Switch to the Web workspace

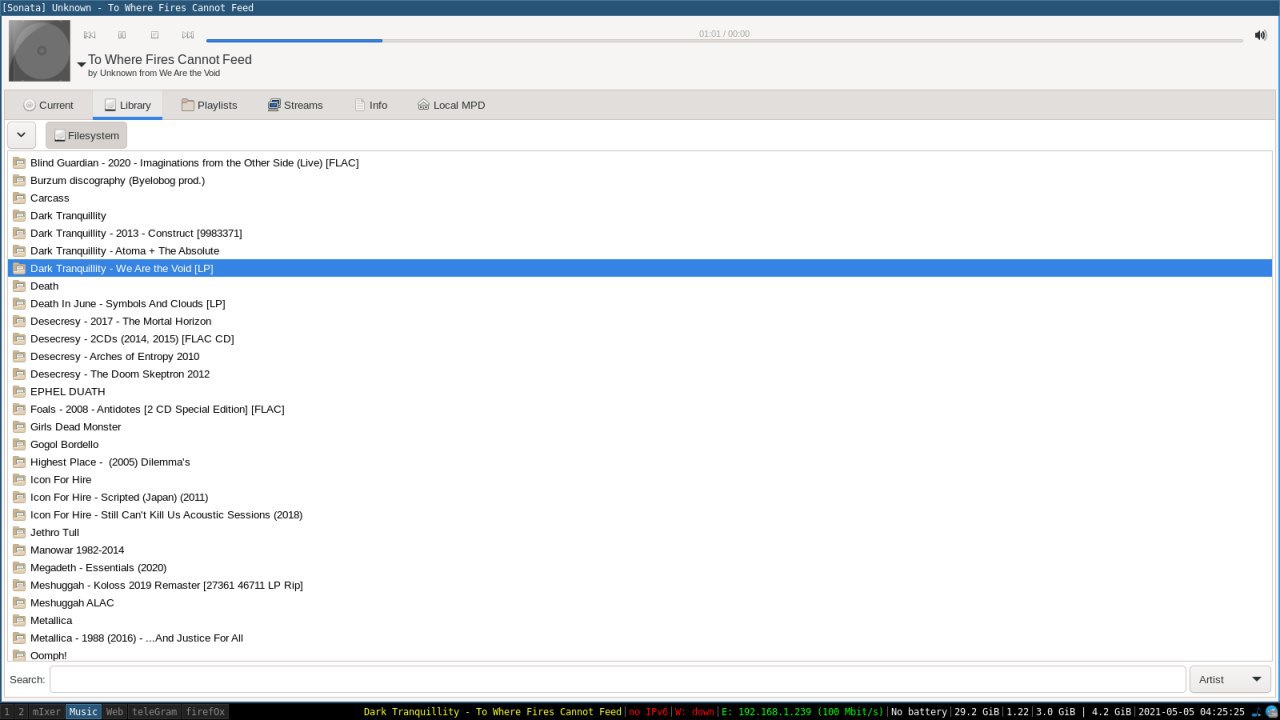[x=114, y=712]
